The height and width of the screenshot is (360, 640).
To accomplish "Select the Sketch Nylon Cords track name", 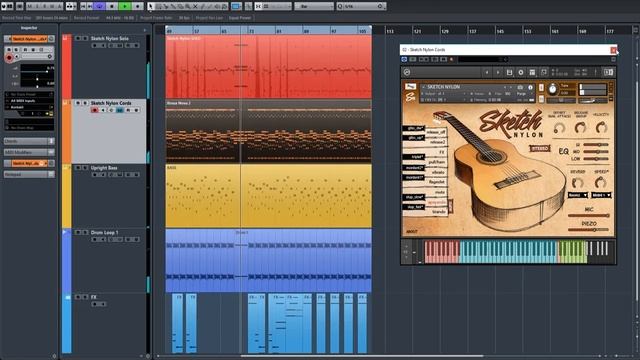I will (x=111, y=103).
